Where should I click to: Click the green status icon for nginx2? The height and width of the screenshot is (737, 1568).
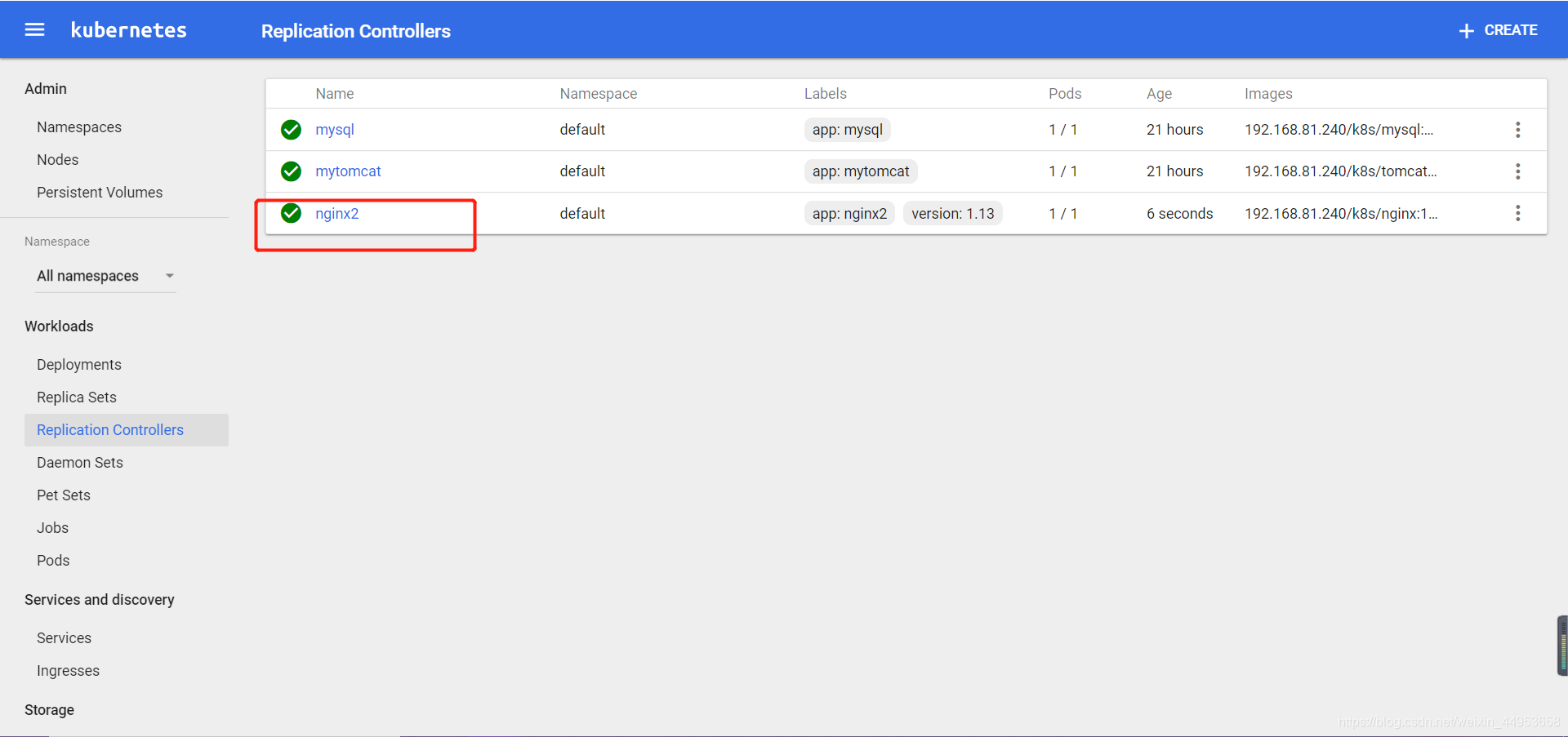[x=291, y=213]
